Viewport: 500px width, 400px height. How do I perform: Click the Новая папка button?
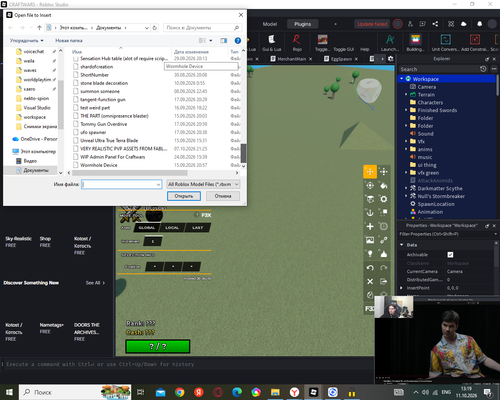(69, 41)
